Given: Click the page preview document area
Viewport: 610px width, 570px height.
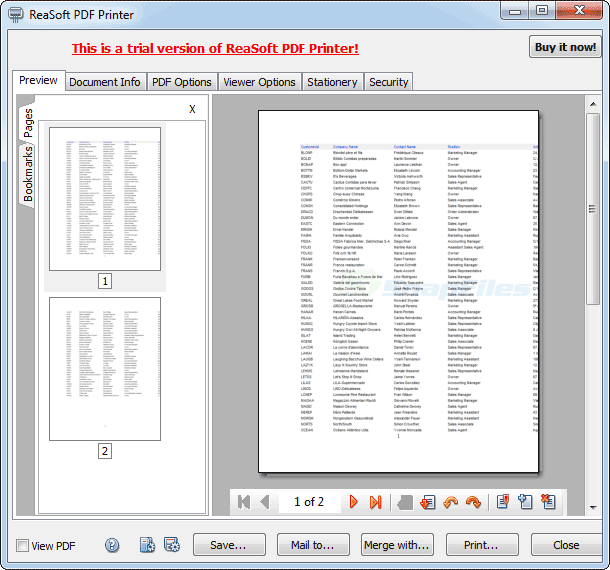Looking at the screenshot, I should [398, 291].
